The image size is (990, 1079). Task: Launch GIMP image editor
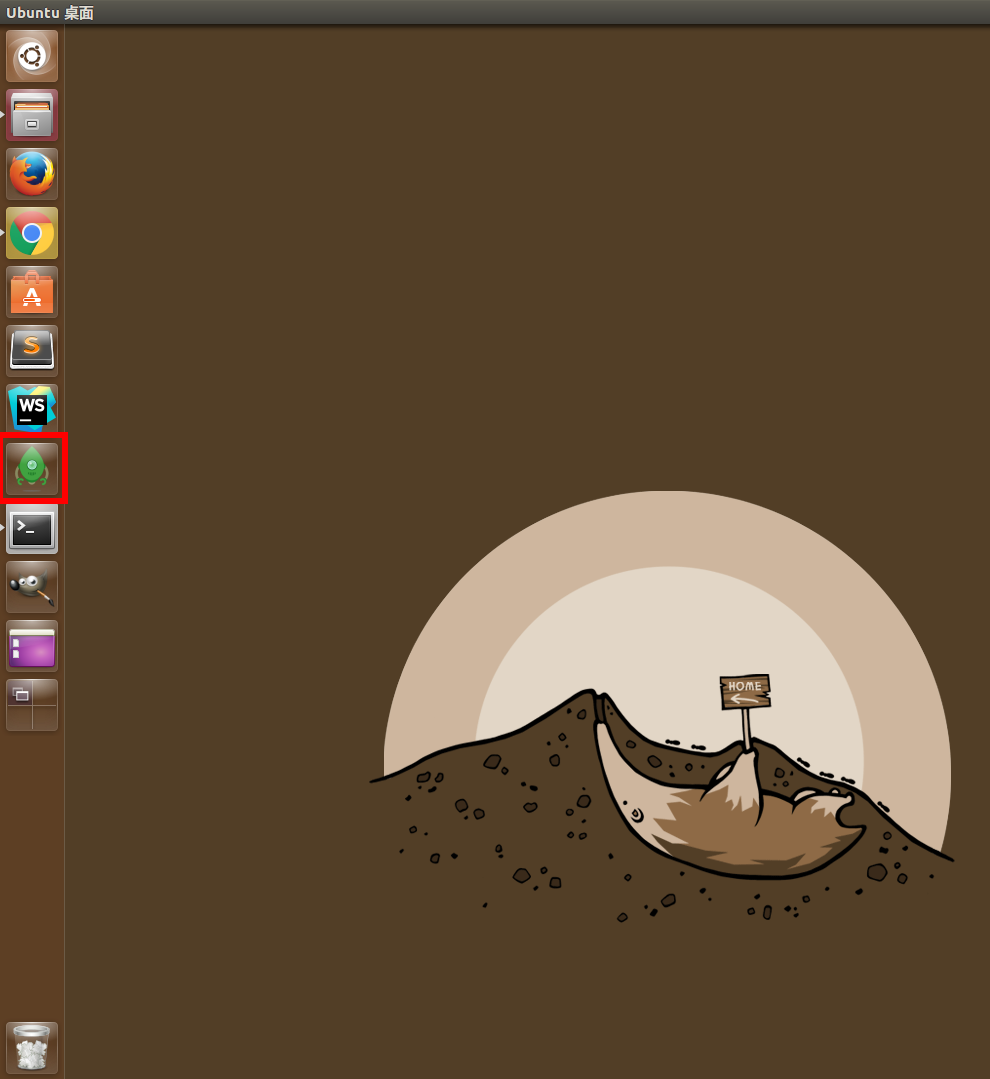32,587
